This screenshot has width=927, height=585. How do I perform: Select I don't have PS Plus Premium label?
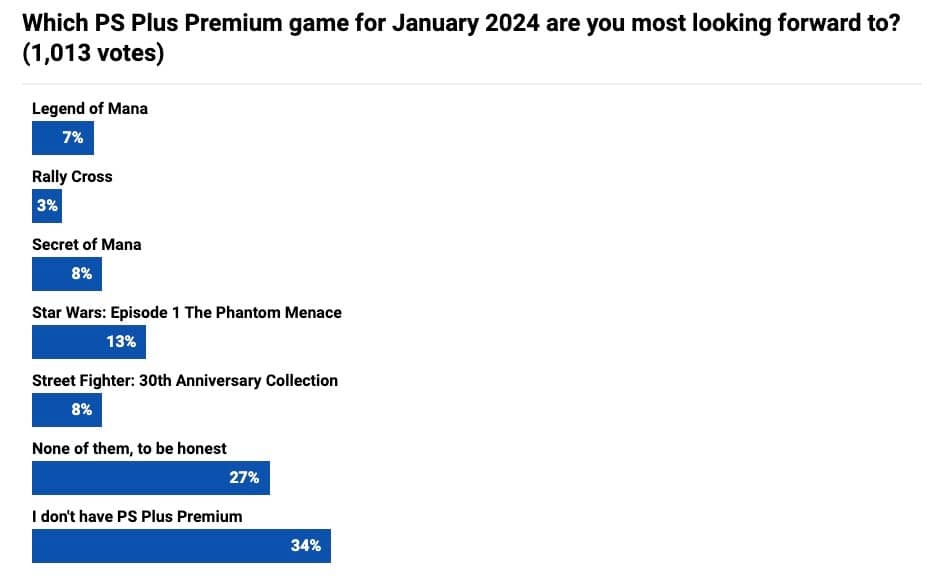[x=137, y=516]
